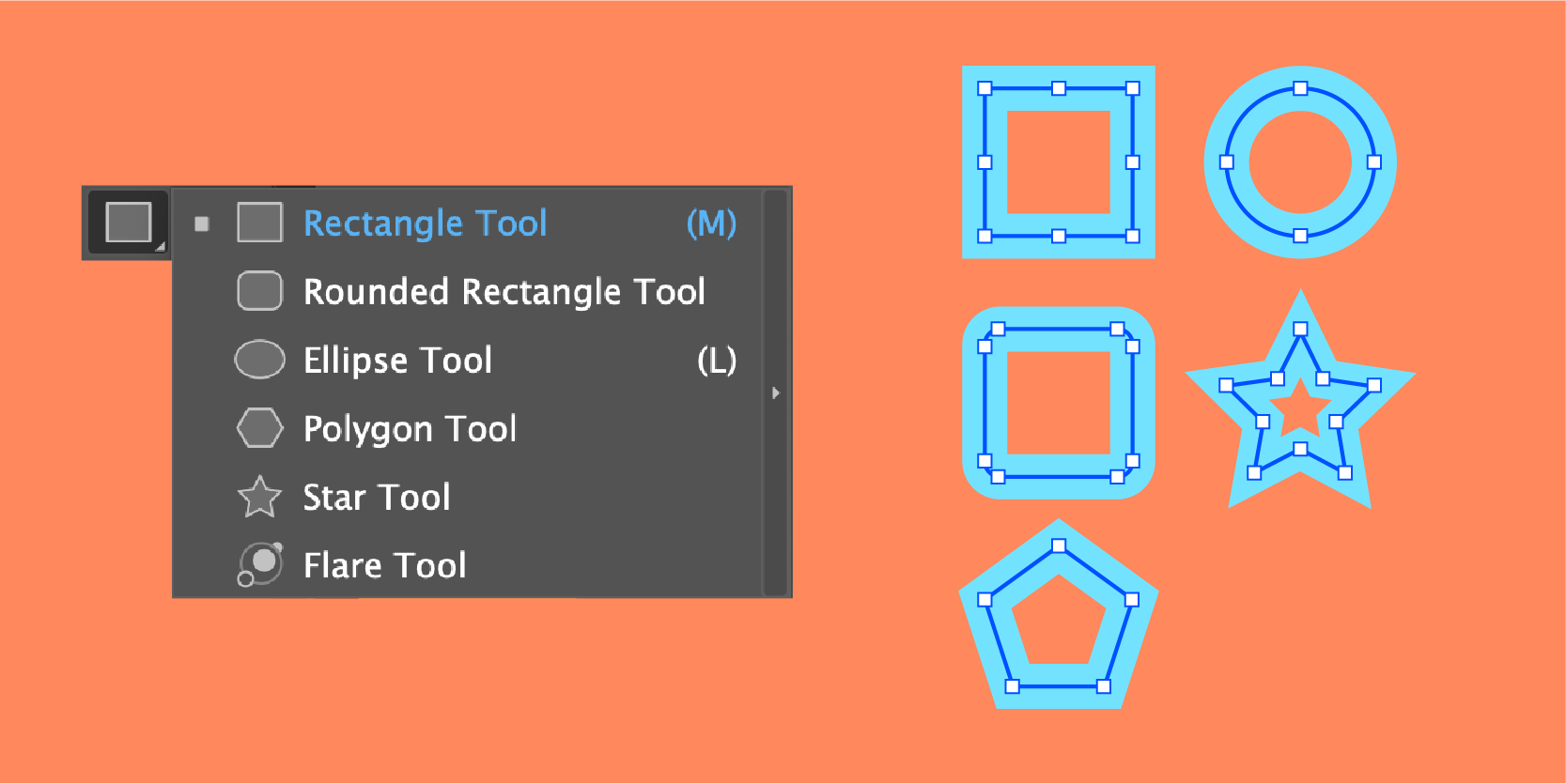1566x784 pixels.
Task: Choose the Star Tool icon
Action: click(259, 497)
